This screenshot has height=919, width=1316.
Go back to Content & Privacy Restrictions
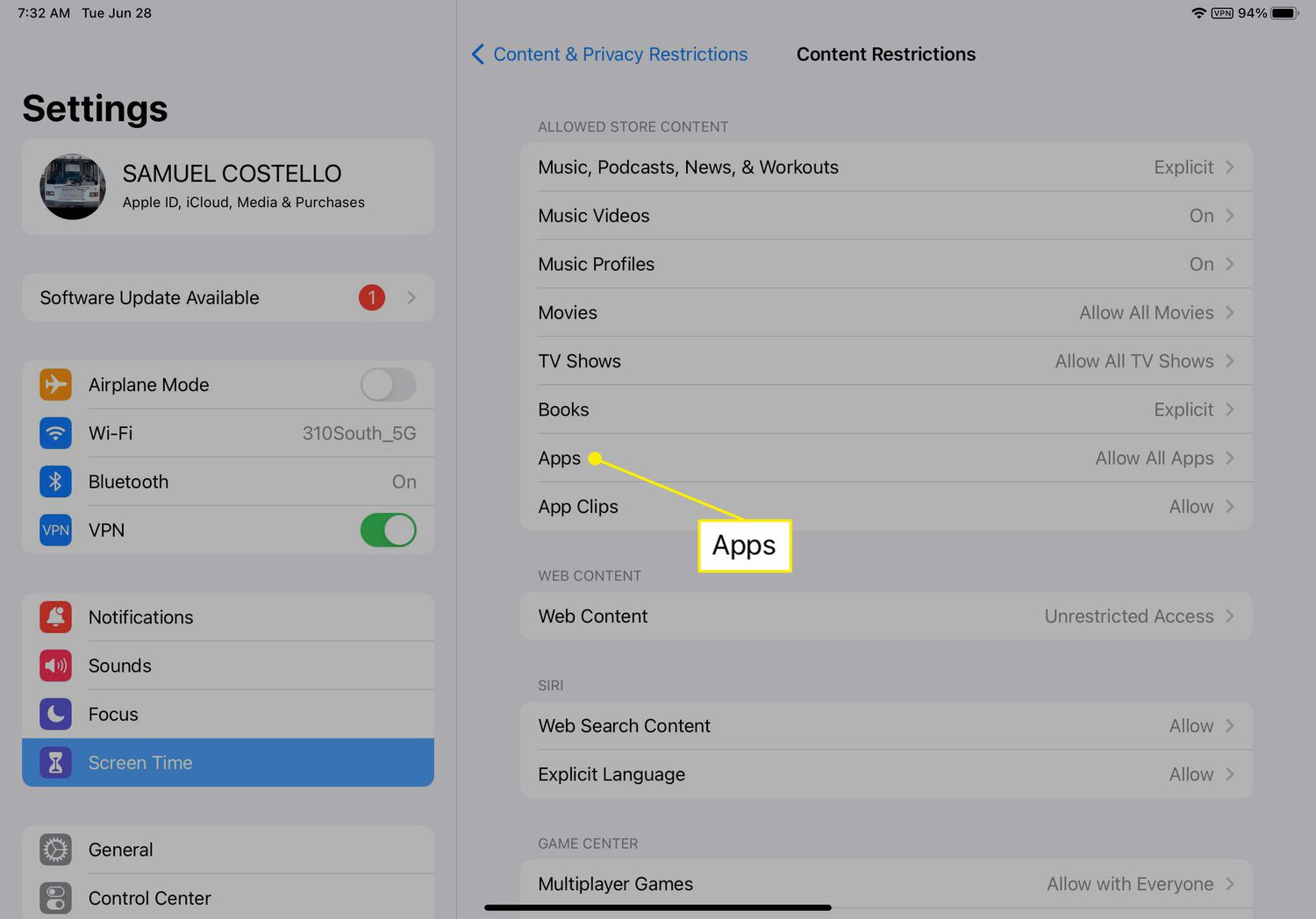[x=610, y=54]
